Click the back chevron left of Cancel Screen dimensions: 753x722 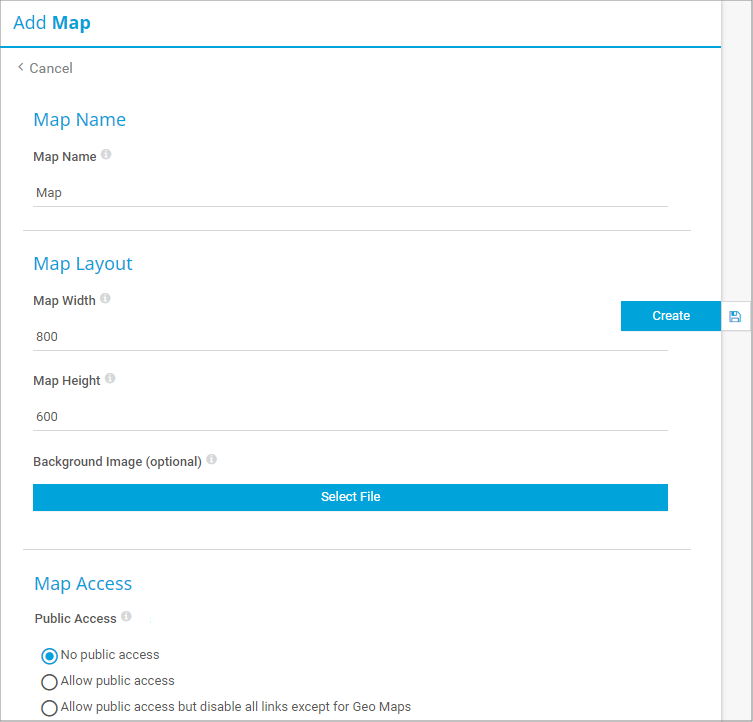[x=21, y=67]
